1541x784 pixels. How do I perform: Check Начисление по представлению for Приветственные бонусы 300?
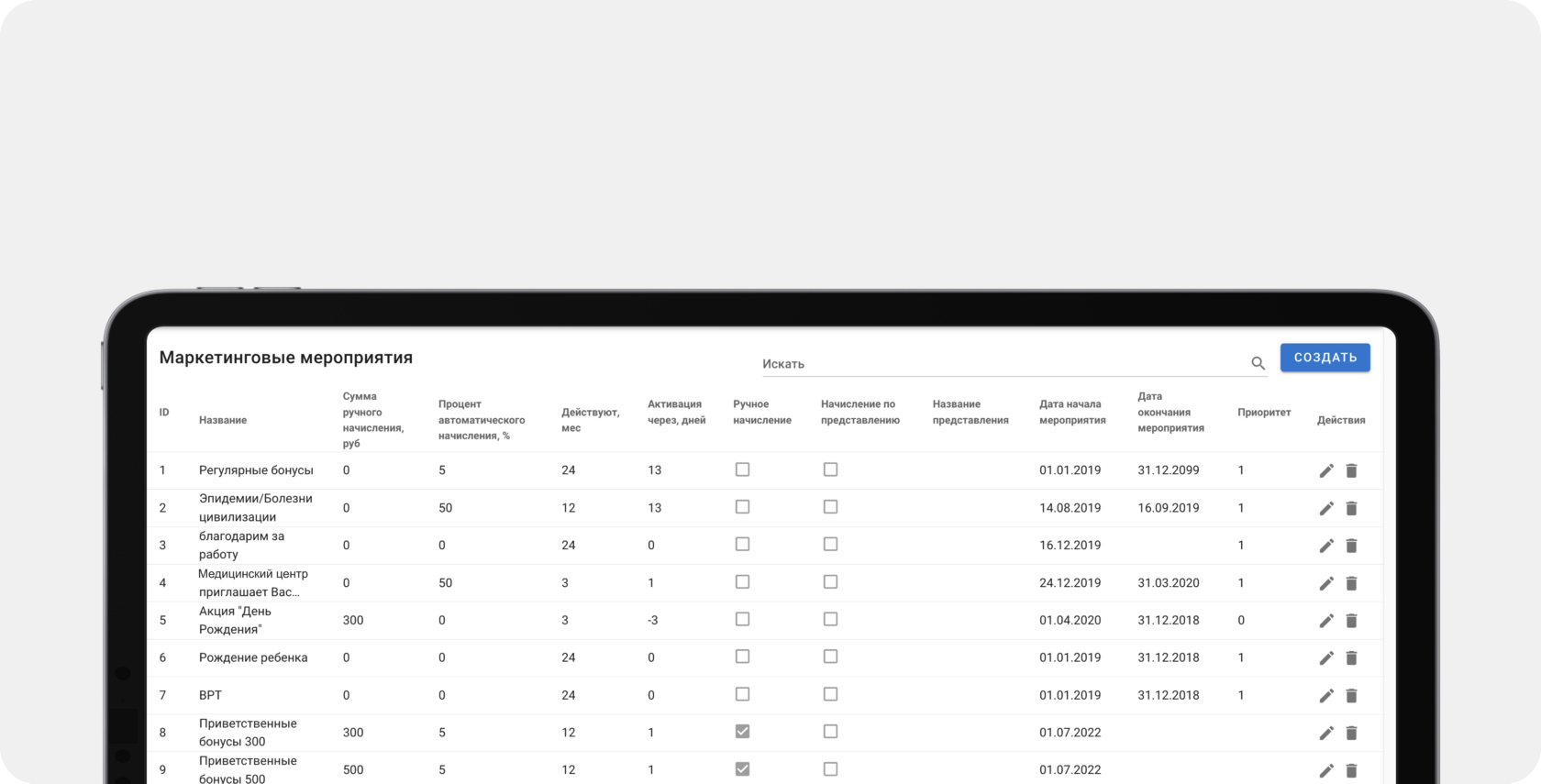click(831, 732)
